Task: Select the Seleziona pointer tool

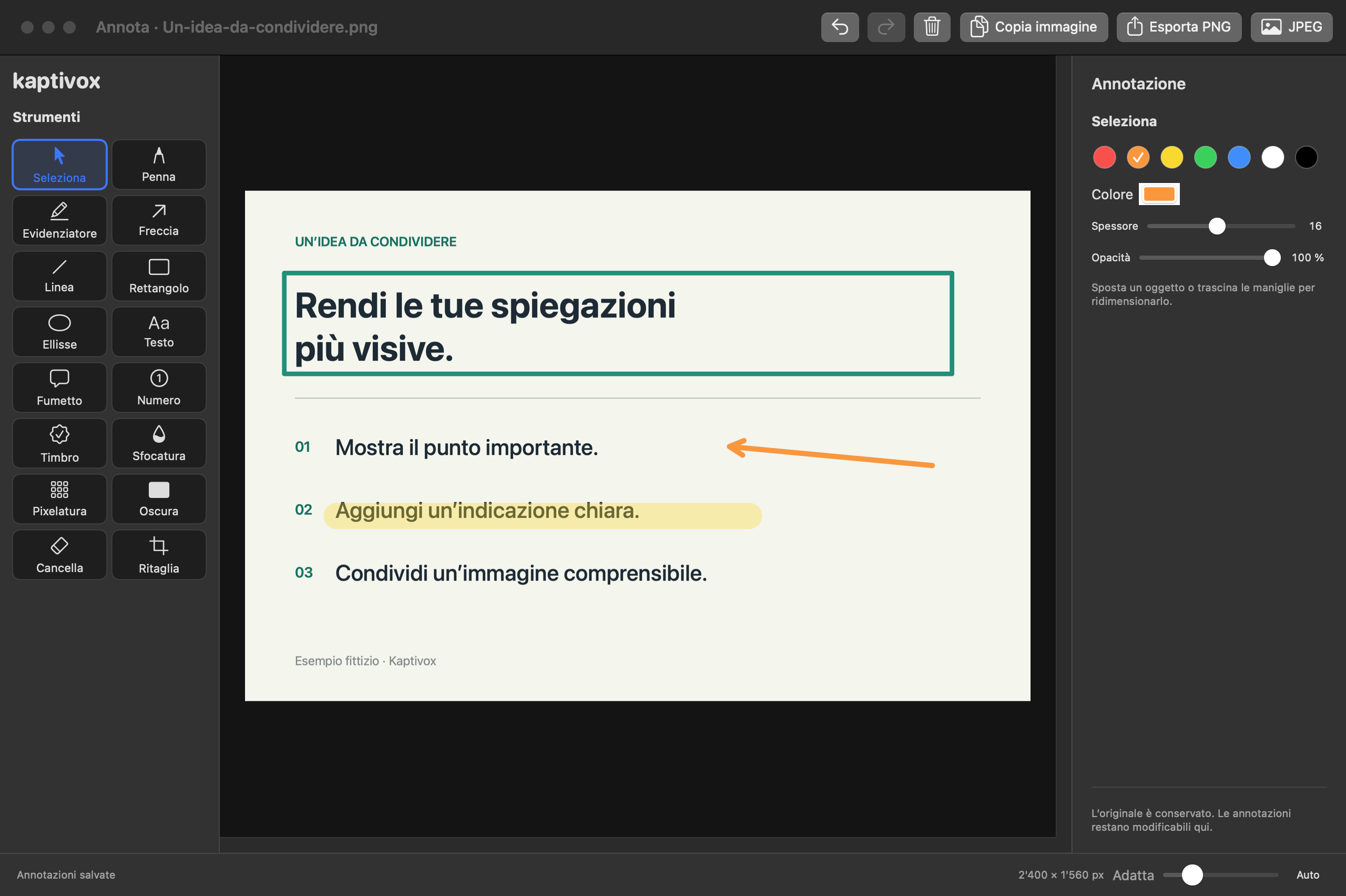Action: [59, 164]
